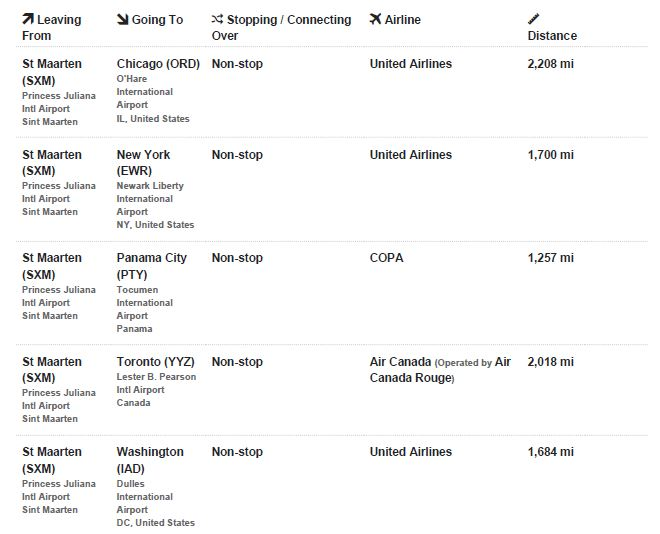660x534 pixels.
Task: Click United Airlines in the Chicago row
Action: click(410, 64)
